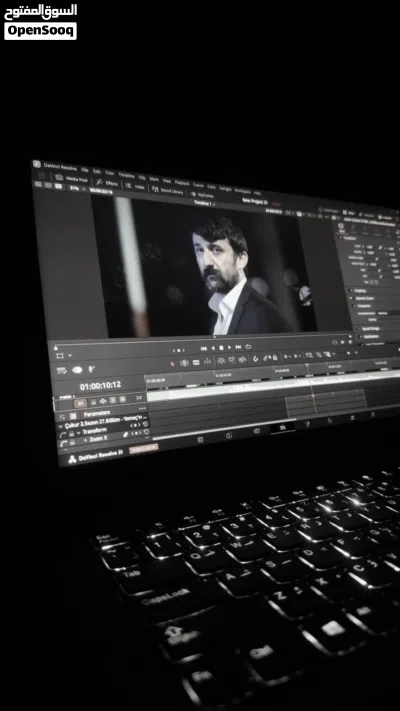This screenshot has height=711, width=400.
Task: Click the Insert Clip tool
Action: (x=221, y=360)
